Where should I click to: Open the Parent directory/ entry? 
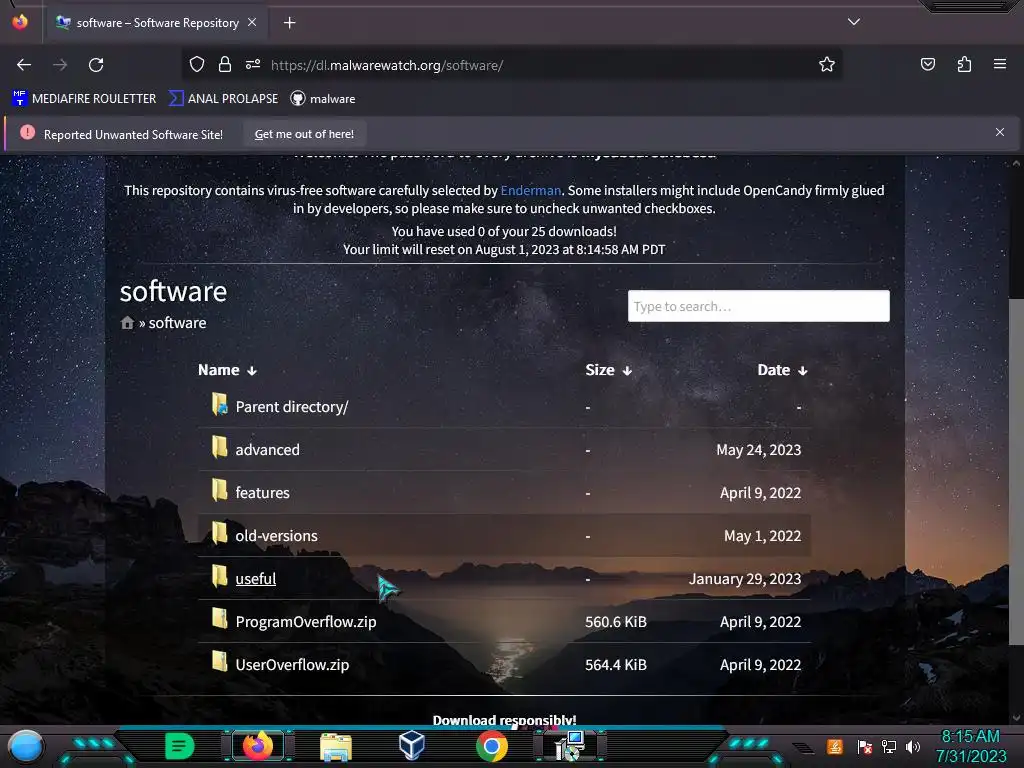click(x=291, y=407)
